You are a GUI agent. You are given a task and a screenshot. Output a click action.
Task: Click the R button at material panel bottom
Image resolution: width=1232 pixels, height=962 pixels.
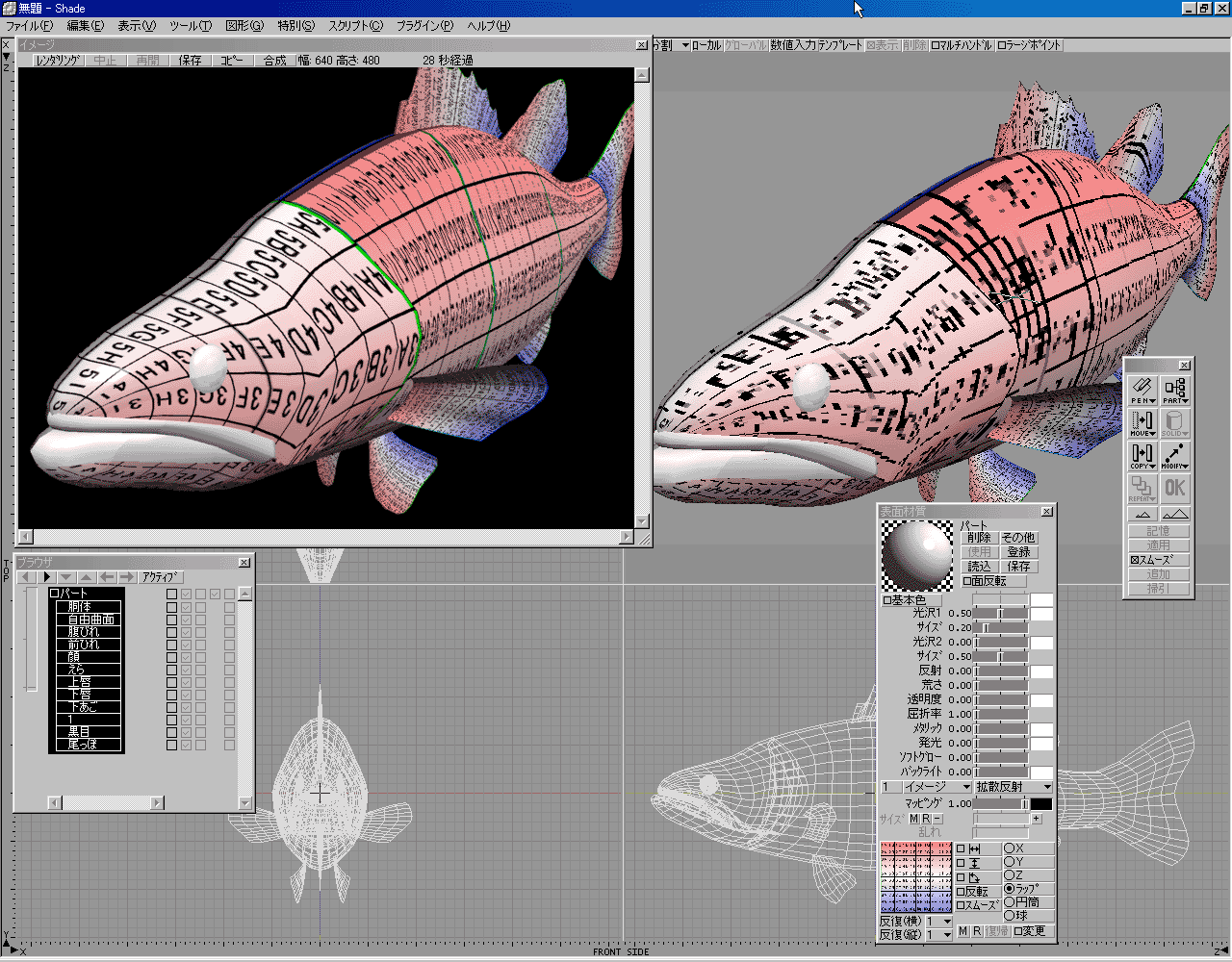pos(977,931)
